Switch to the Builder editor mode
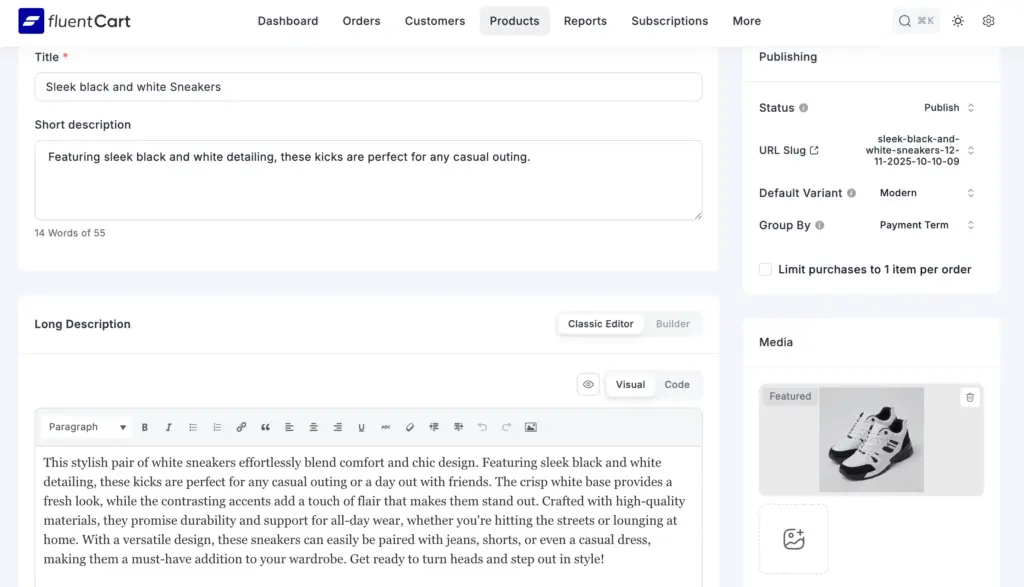1024x587 pixels. (672, 323)
